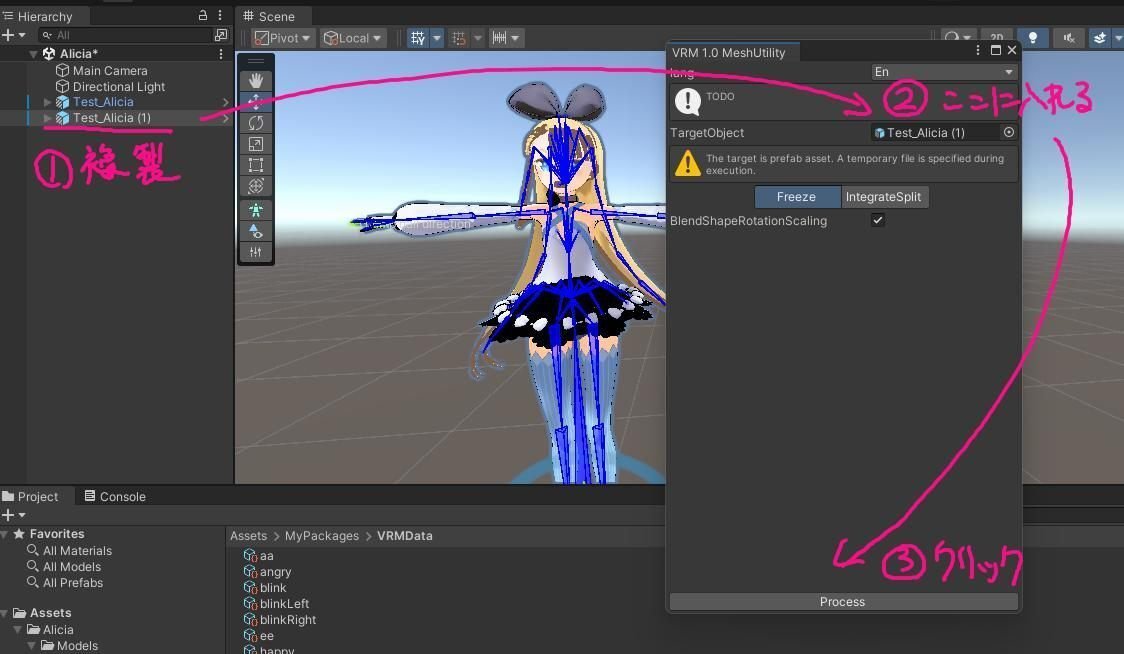Screen dimensions: 1124x654
Task: Expand the Test_Alicia (1) object
Action: click(47, 118)
